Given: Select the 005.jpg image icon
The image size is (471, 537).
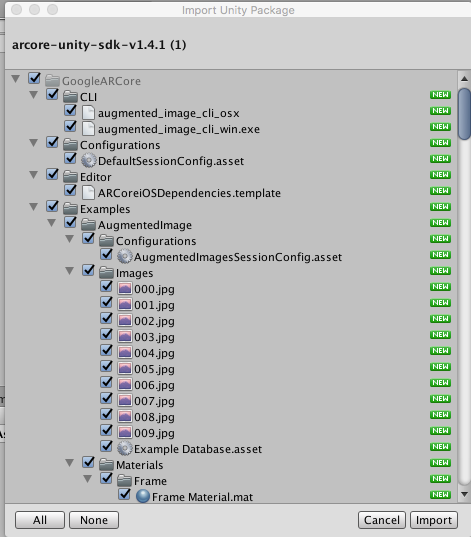Looking at the screenshot, I should [x=125, y=369].
